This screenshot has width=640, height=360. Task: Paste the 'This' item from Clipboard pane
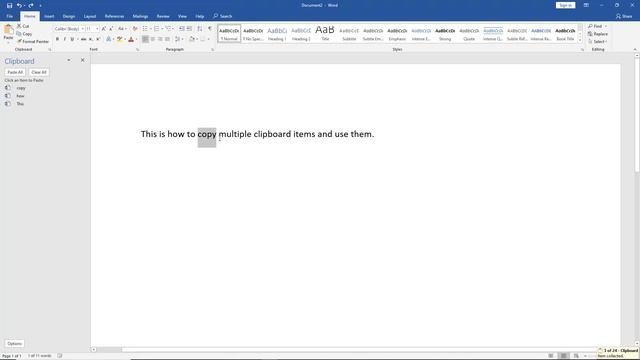(x=20, y=104)
